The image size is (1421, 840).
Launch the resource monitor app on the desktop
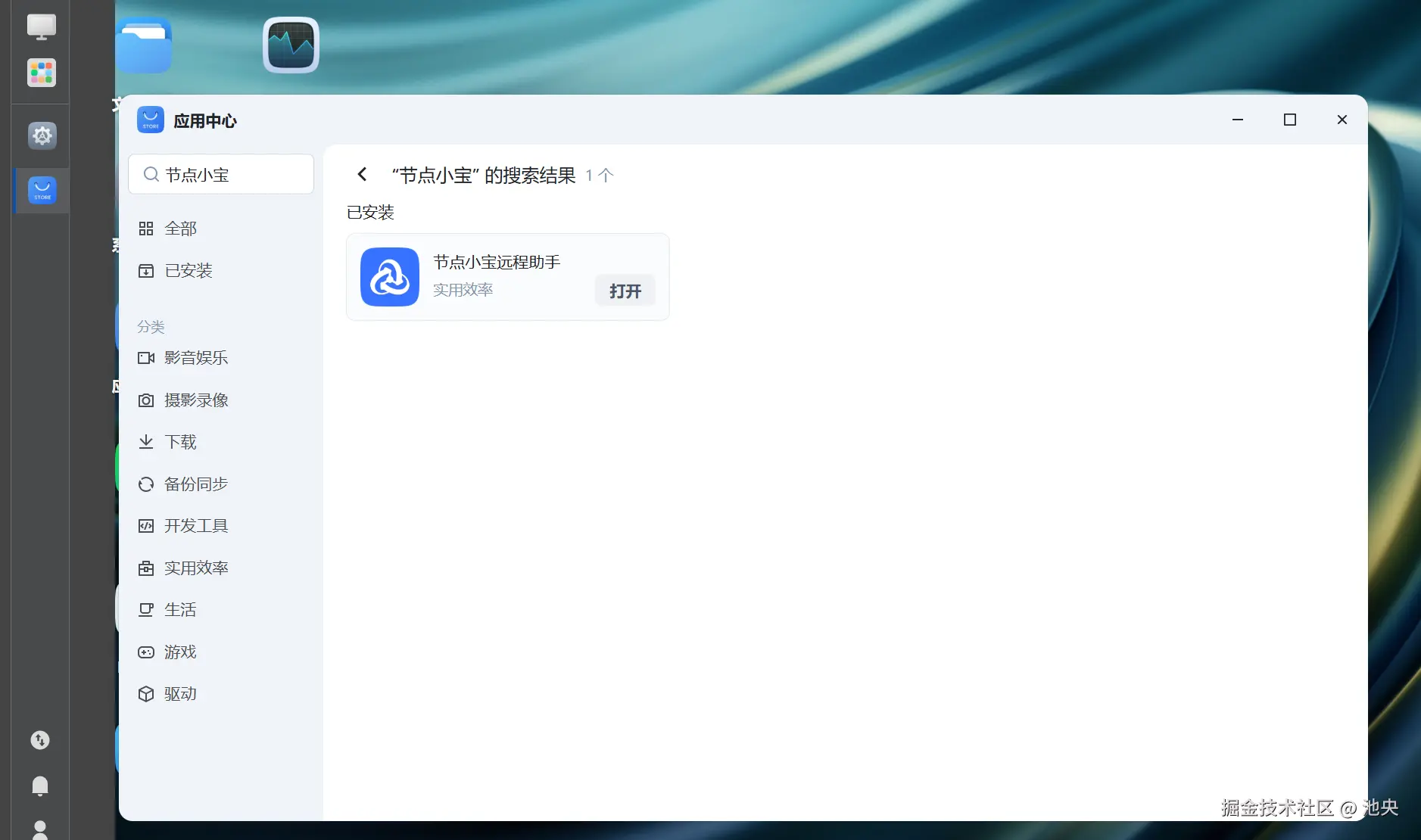pyautogui.click(x=290, y=45)
